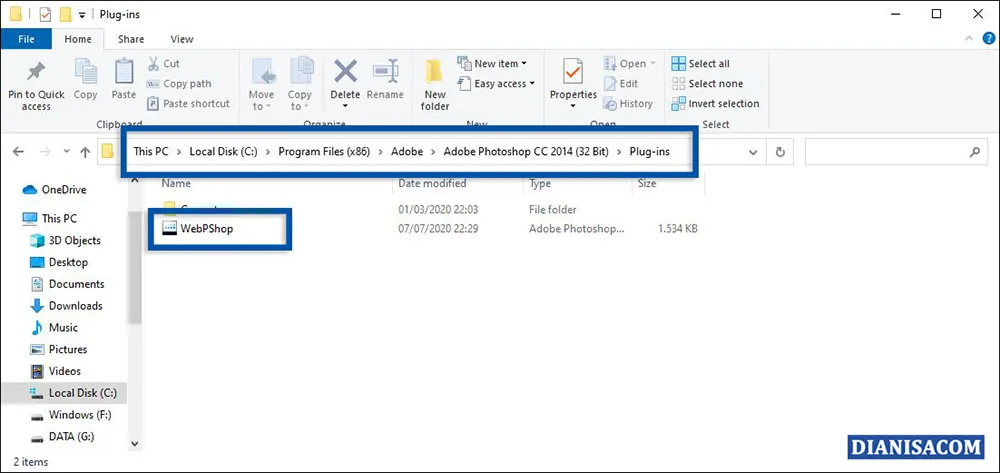Click Invert selection
Screen dimensions: 1000x473
coord(716,103)
